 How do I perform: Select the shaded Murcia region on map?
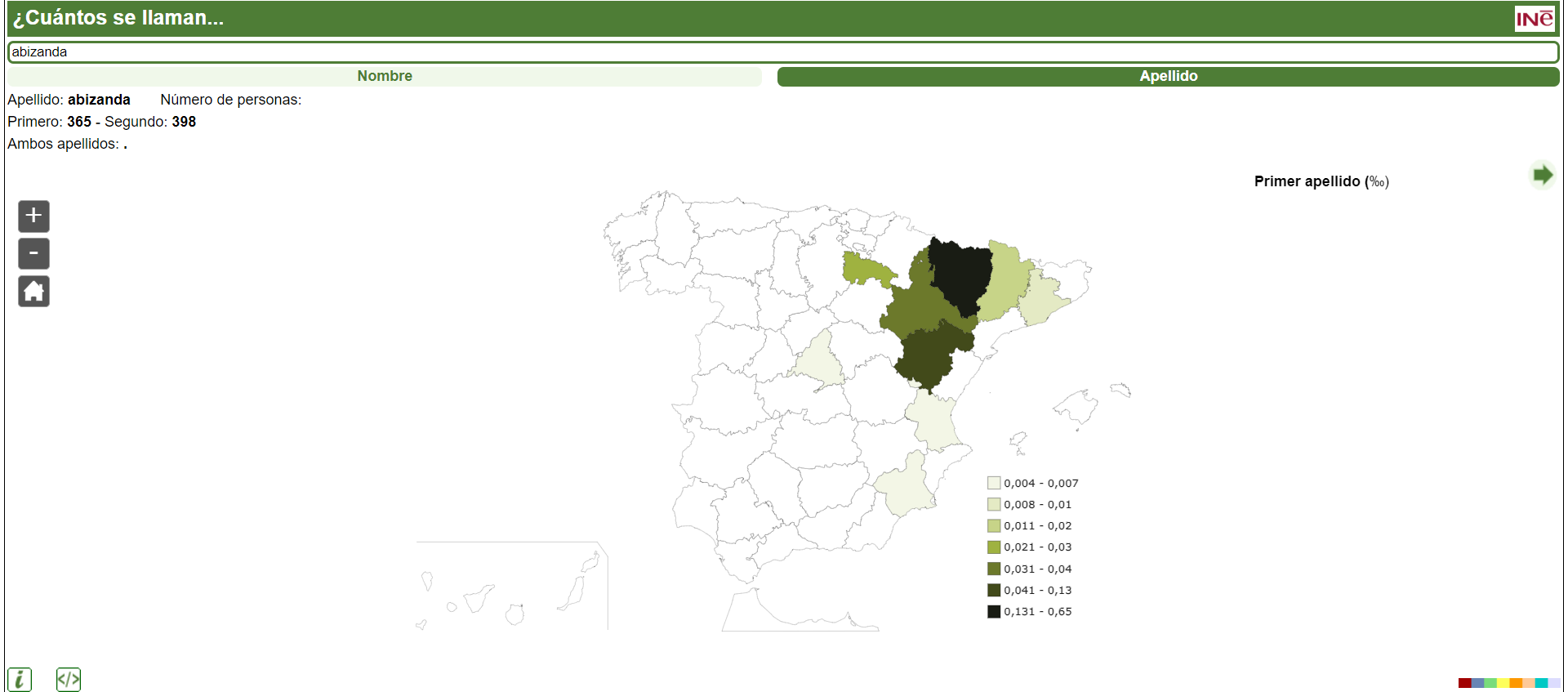click(x=905, y=488)
